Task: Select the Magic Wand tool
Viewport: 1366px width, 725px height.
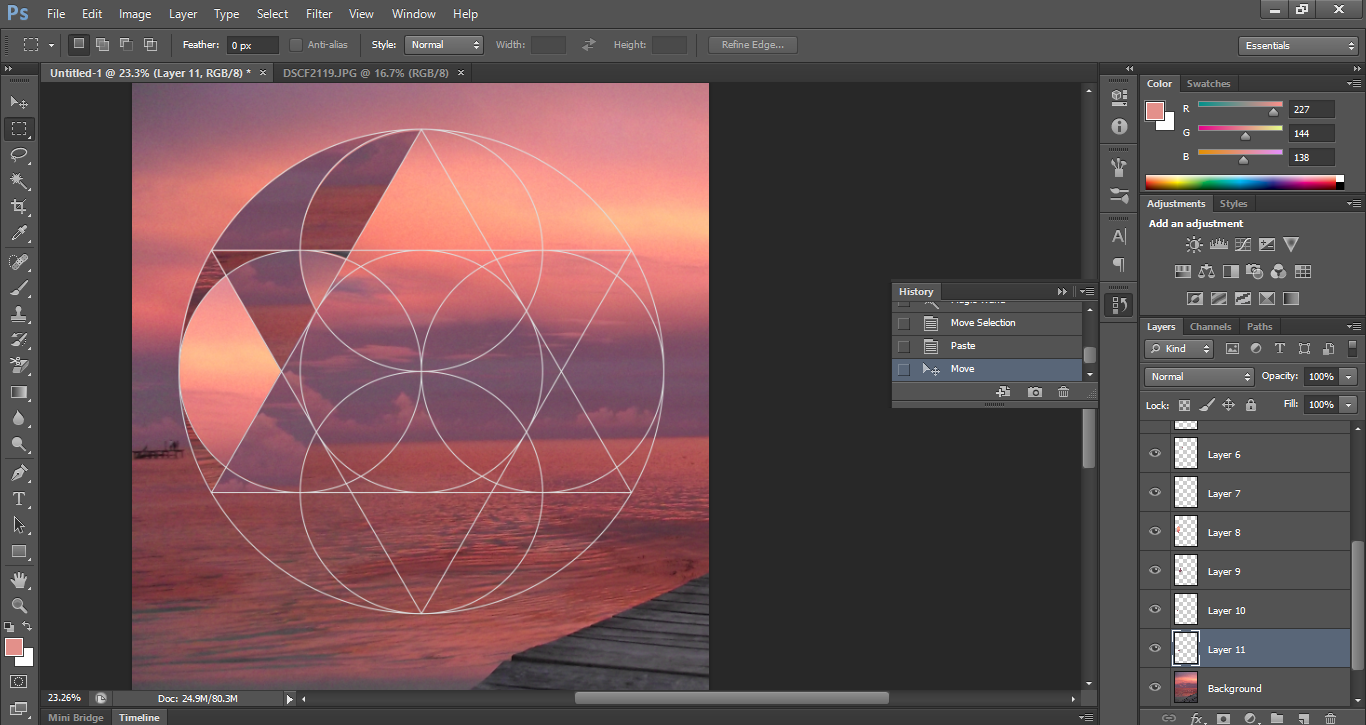Action: pos(19,181)
